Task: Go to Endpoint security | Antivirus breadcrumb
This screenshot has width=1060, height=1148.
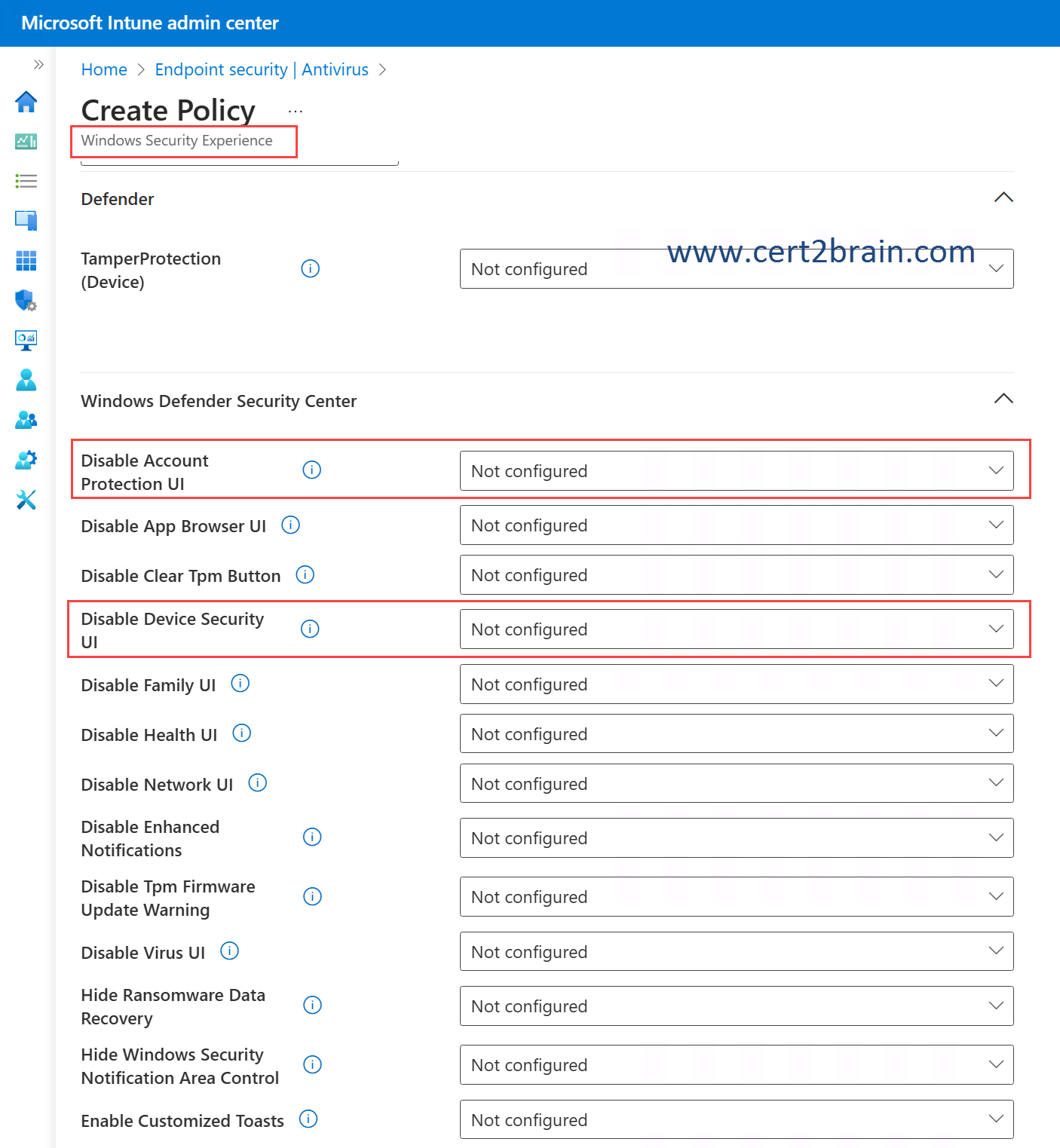Action: (x=262, y=69)
